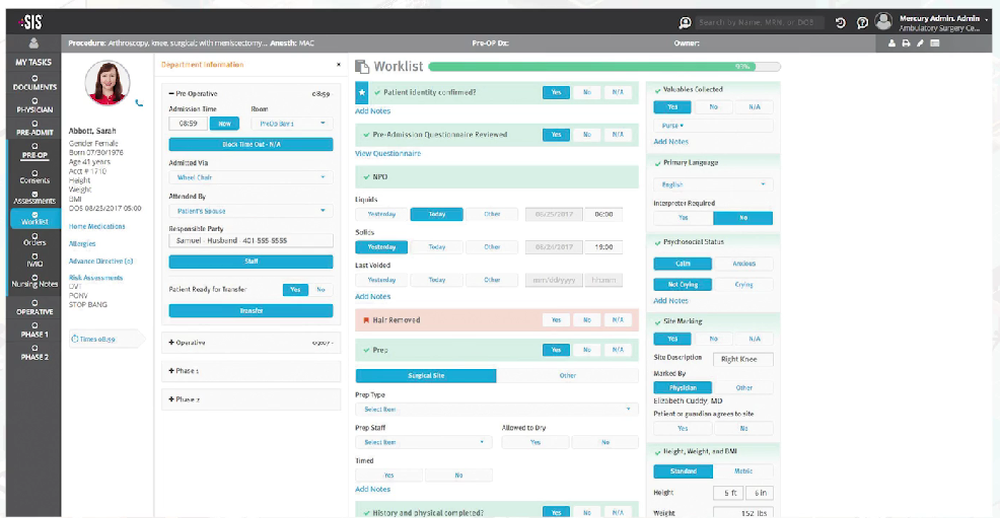Open the card view icon in the header bar
Image resolution: width=1000 pixels, height=518 pixels.
[x=935, y=43]
